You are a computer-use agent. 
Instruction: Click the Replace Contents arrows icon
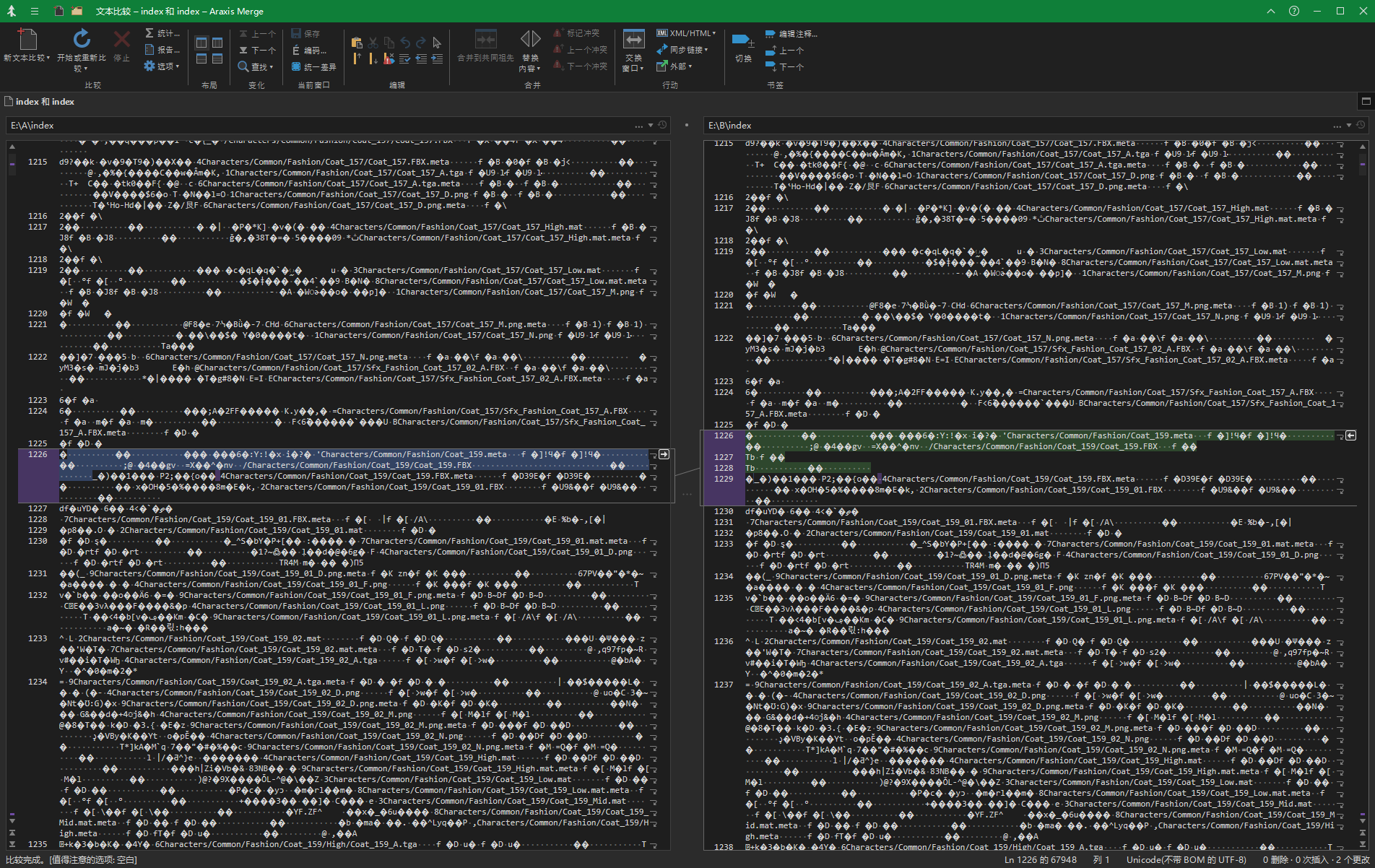(x=530, y=39)
